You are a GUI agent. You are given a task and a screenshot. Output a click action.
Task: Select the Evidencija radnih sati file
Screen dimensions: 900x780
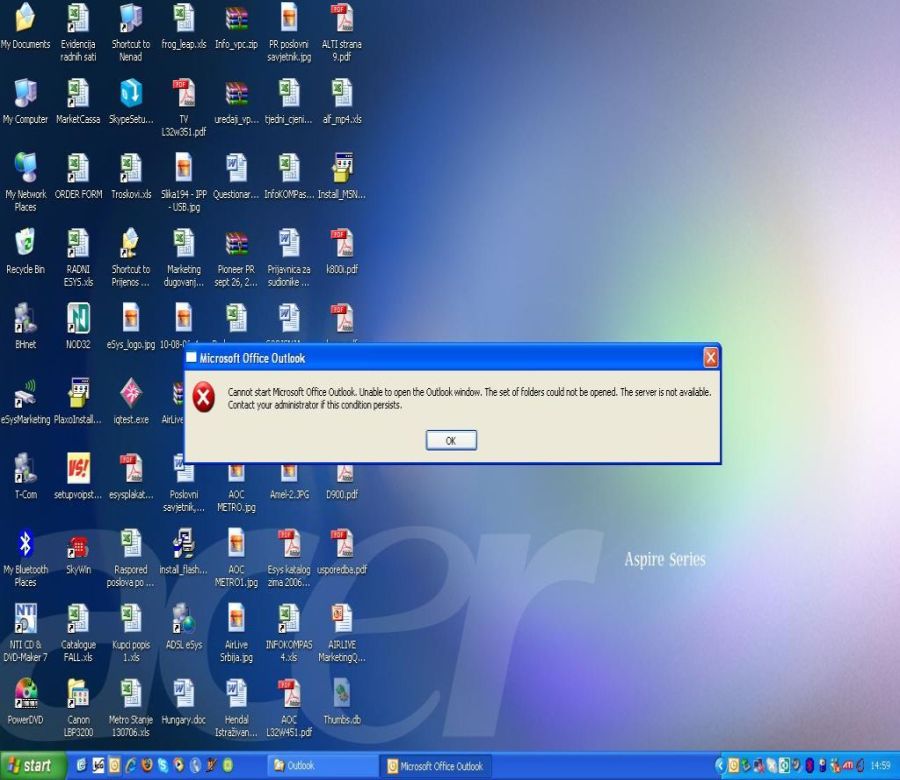[x=78, y=32]
